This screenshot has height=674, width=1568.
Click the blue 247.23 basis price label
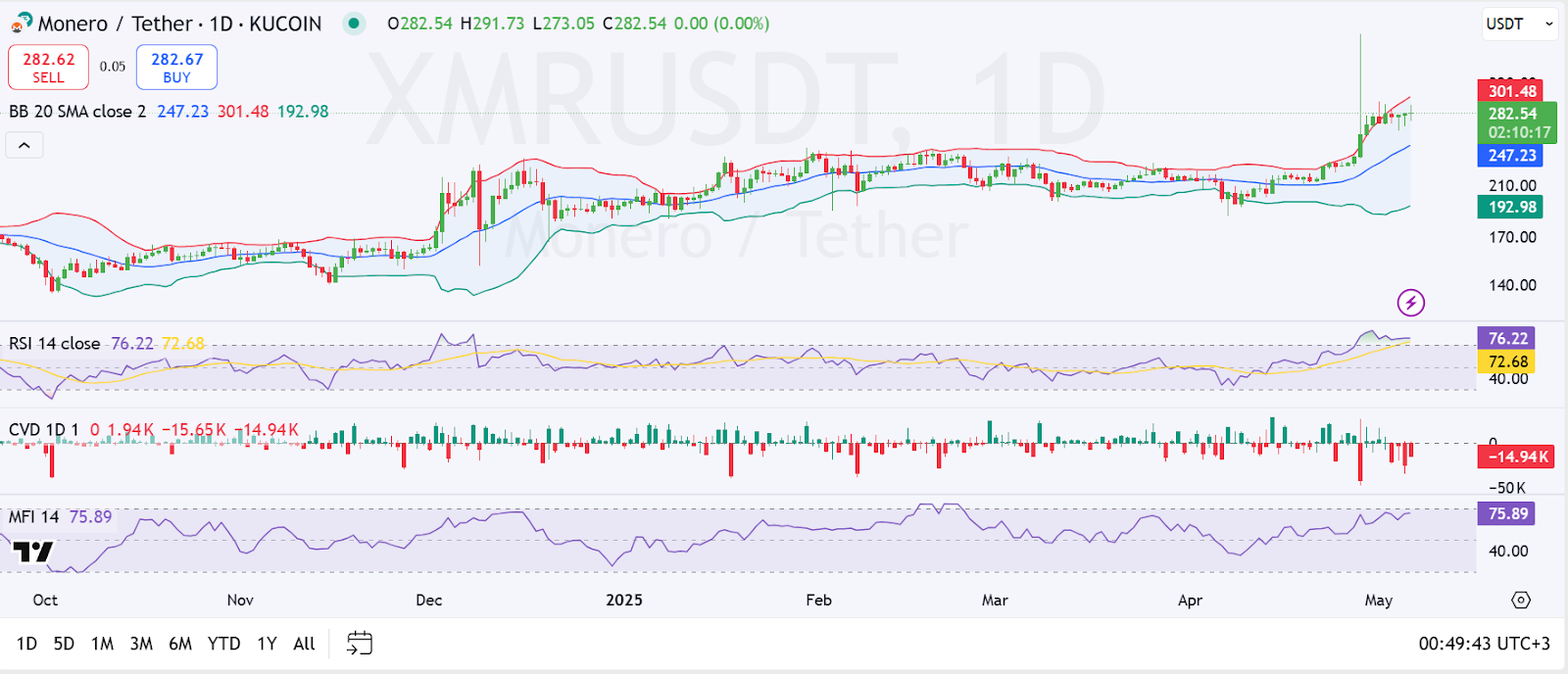(x=1511, y=156)
